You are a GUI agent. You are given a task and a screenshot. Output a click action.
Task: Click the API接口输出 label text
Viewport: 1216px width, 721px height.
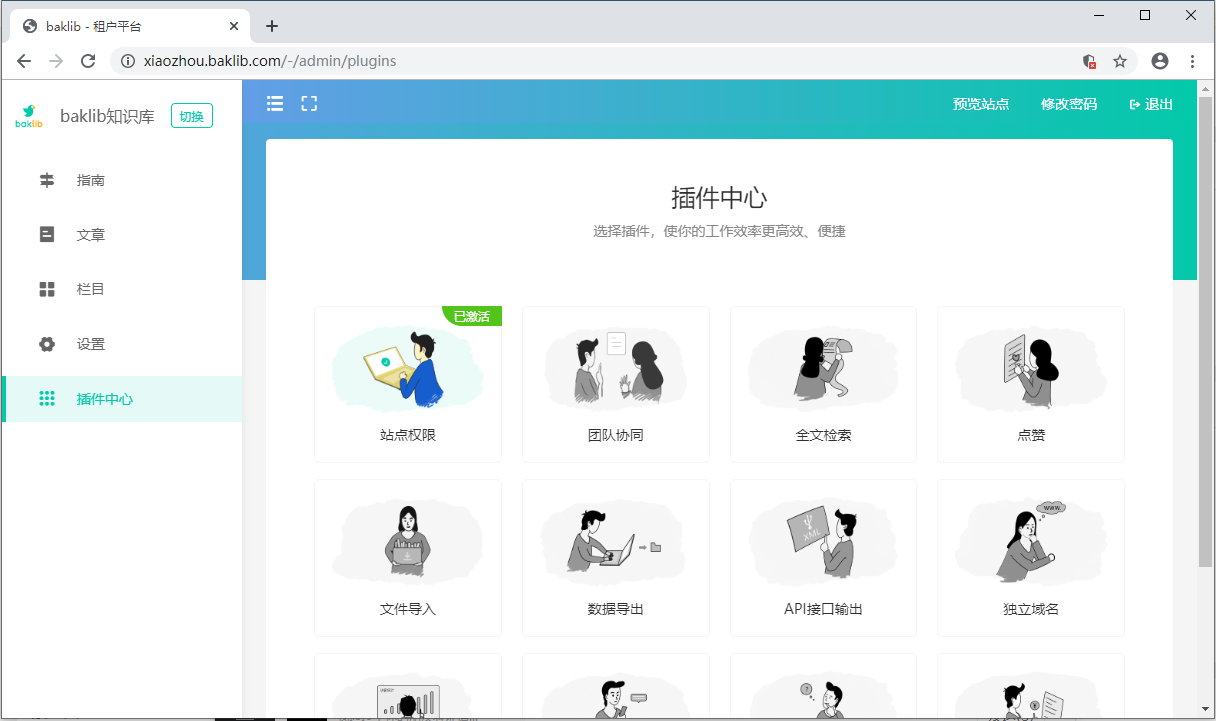point(823,609)
